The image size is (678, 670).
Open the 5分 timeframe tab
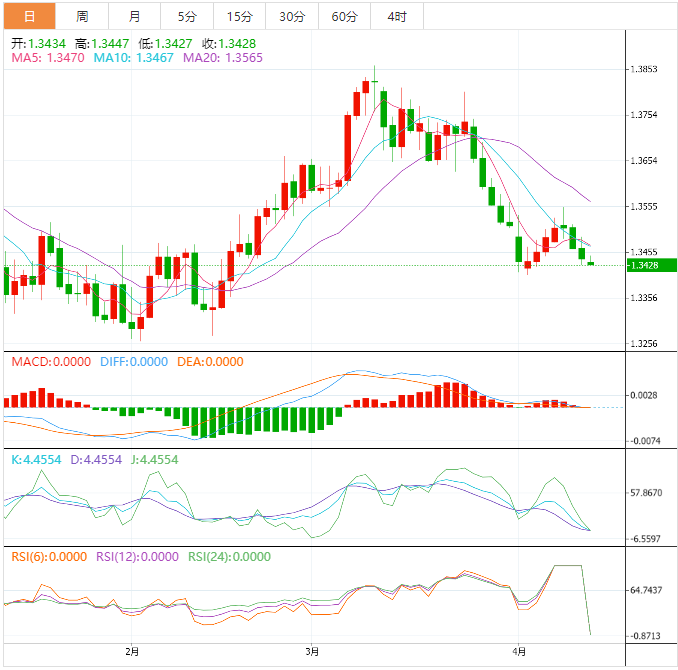pyautogui.click(x=187, y=16)
